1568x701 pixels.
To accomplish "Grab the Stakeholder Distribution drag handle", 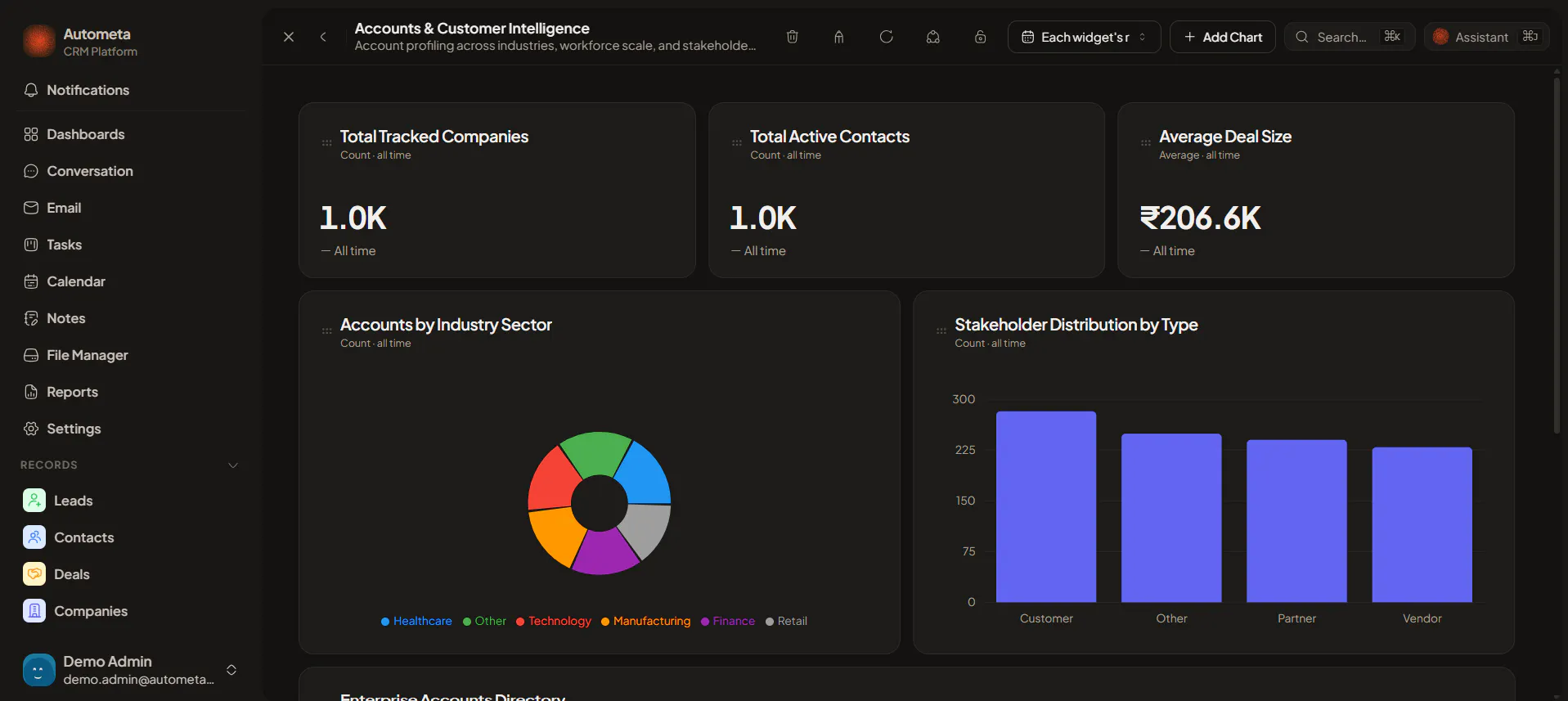I will pyautogui.click(x=941, y=331).
